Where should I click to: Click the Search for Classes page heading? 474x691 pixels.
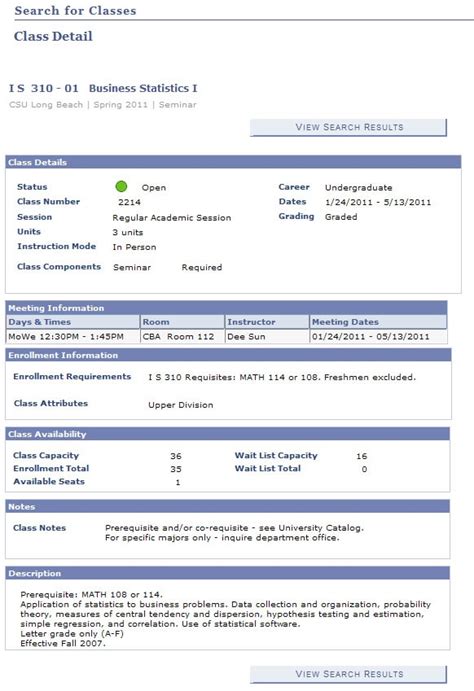pyautogui.click(x=75, y=11)
